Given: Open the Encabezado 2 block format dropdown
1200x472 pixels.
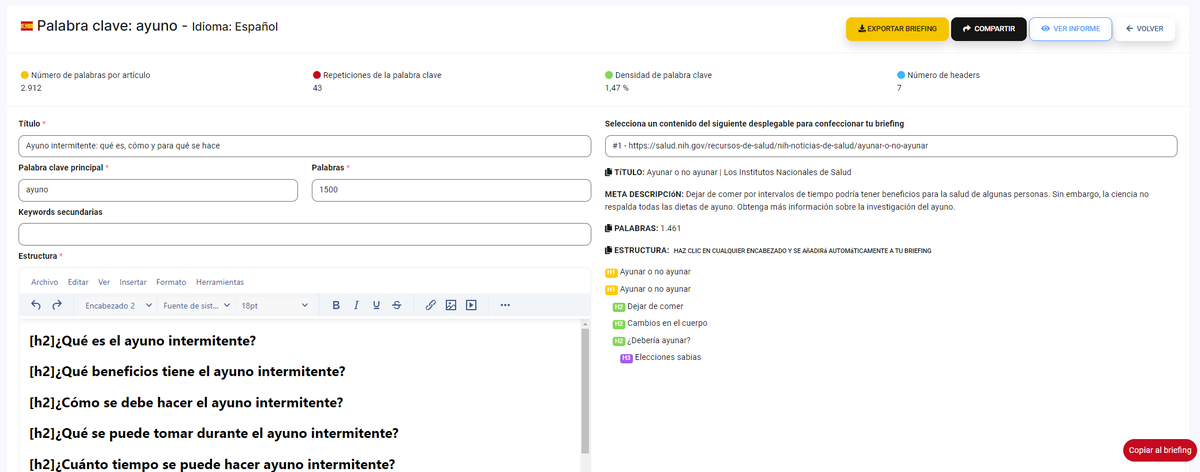Looking at the screenshot, I should [x=116, y=305].
